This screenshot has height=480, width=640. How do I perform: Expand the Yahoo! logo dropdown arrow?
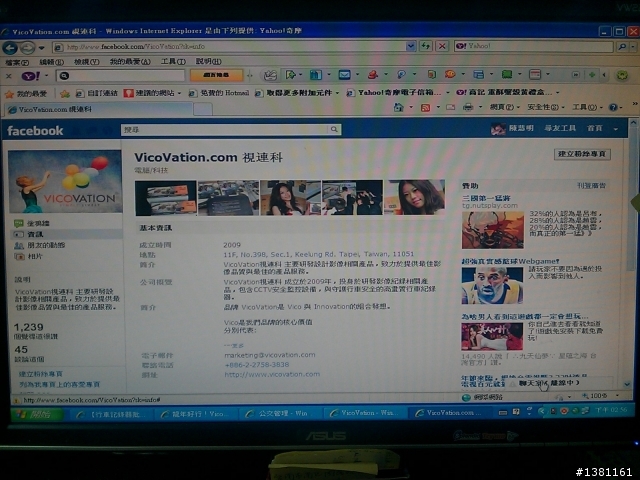pyautogui.click(x=46, y=76)
